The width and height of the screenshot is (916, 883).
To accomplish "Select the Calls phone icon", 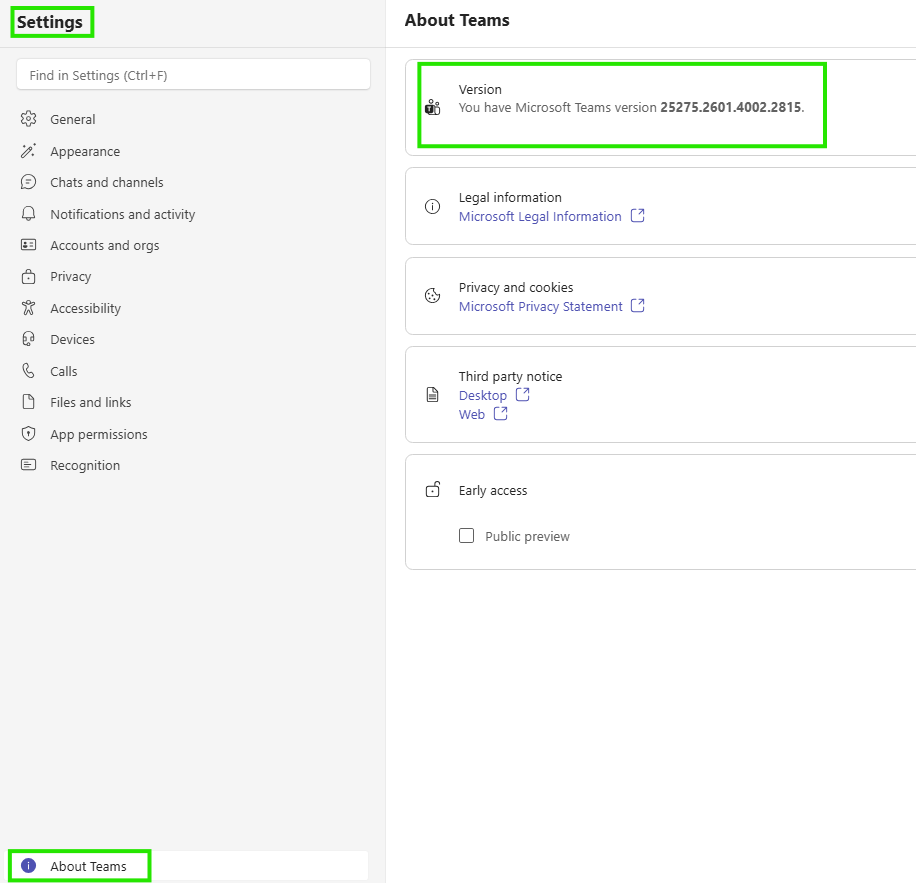I will point(29,371).
